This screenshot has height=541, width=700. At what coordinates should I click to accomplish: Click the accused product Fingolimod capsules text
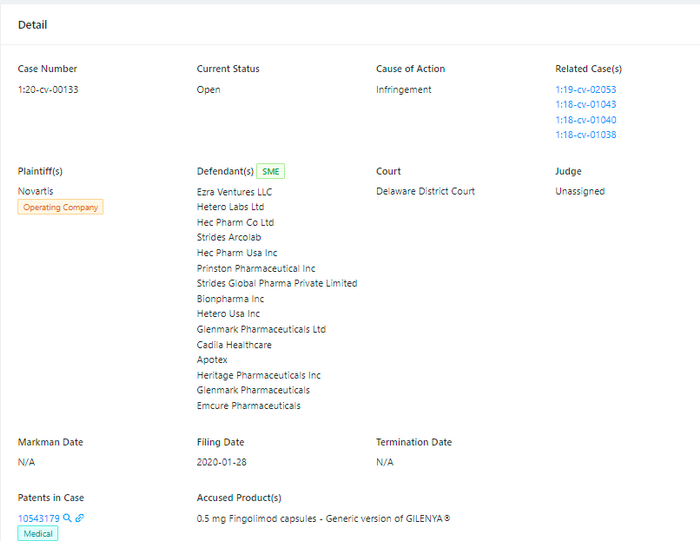point(323,518)
